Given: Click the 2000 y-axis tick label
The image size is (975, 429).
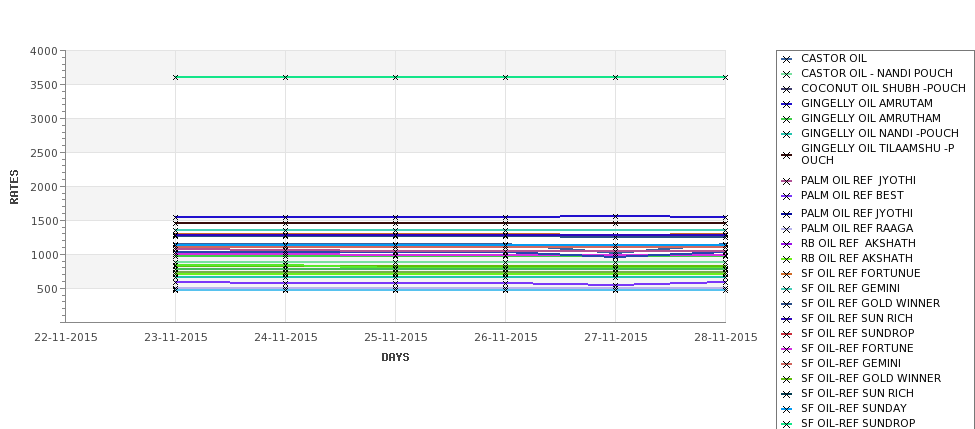Looking at the screenshot, I should pos(44,187).
